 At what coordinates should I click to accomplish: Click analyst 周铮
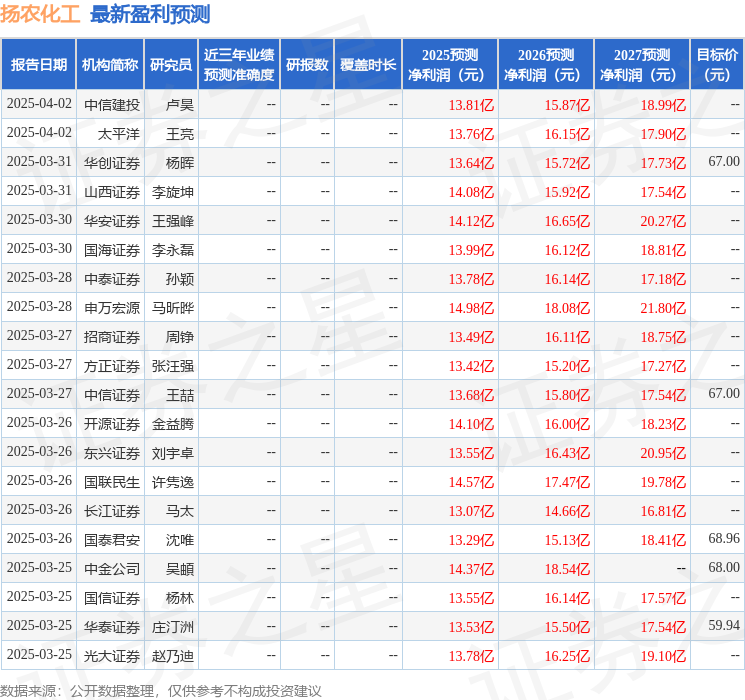180,336
